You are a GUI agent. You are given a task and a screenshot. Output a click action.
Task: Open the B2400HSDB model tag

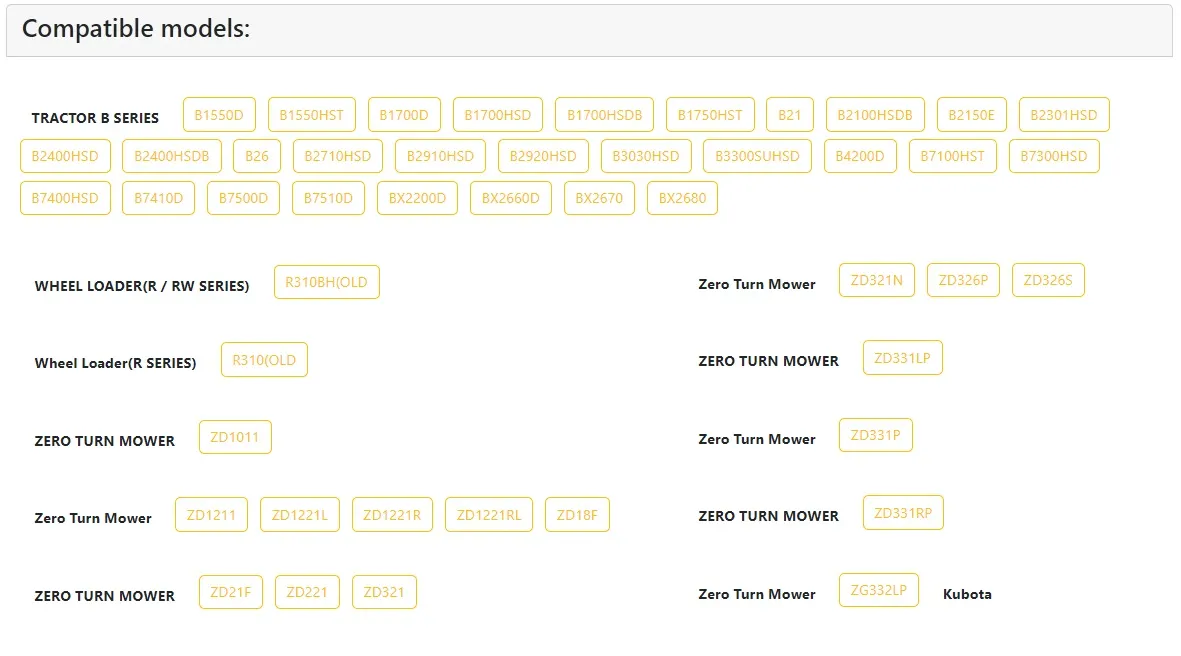click(172, 156)
